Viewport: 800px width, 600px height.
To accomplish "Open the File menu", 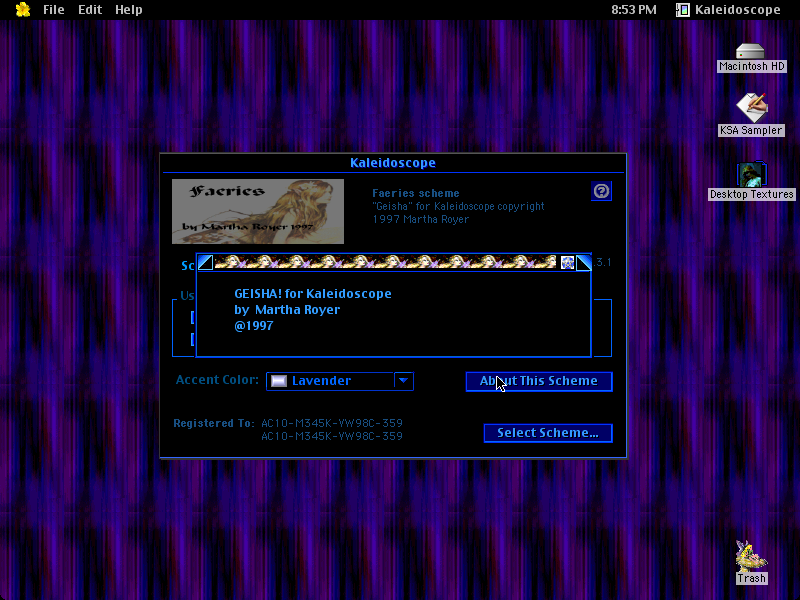I will click(x=54, y=10).
